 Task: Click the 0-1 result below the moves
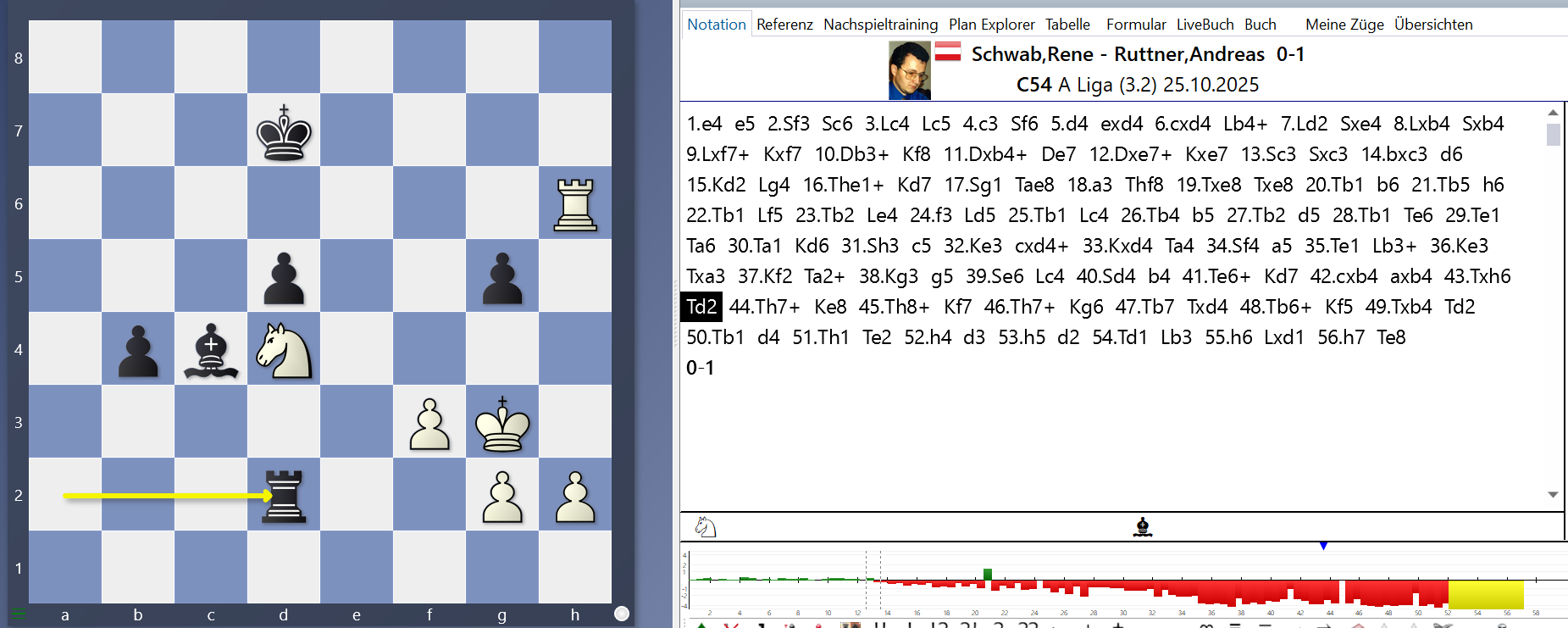coord(700,368)
